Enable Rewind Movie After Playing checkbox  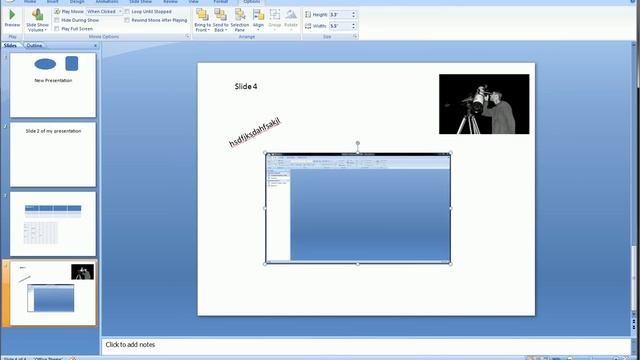[x=127, y=20]
